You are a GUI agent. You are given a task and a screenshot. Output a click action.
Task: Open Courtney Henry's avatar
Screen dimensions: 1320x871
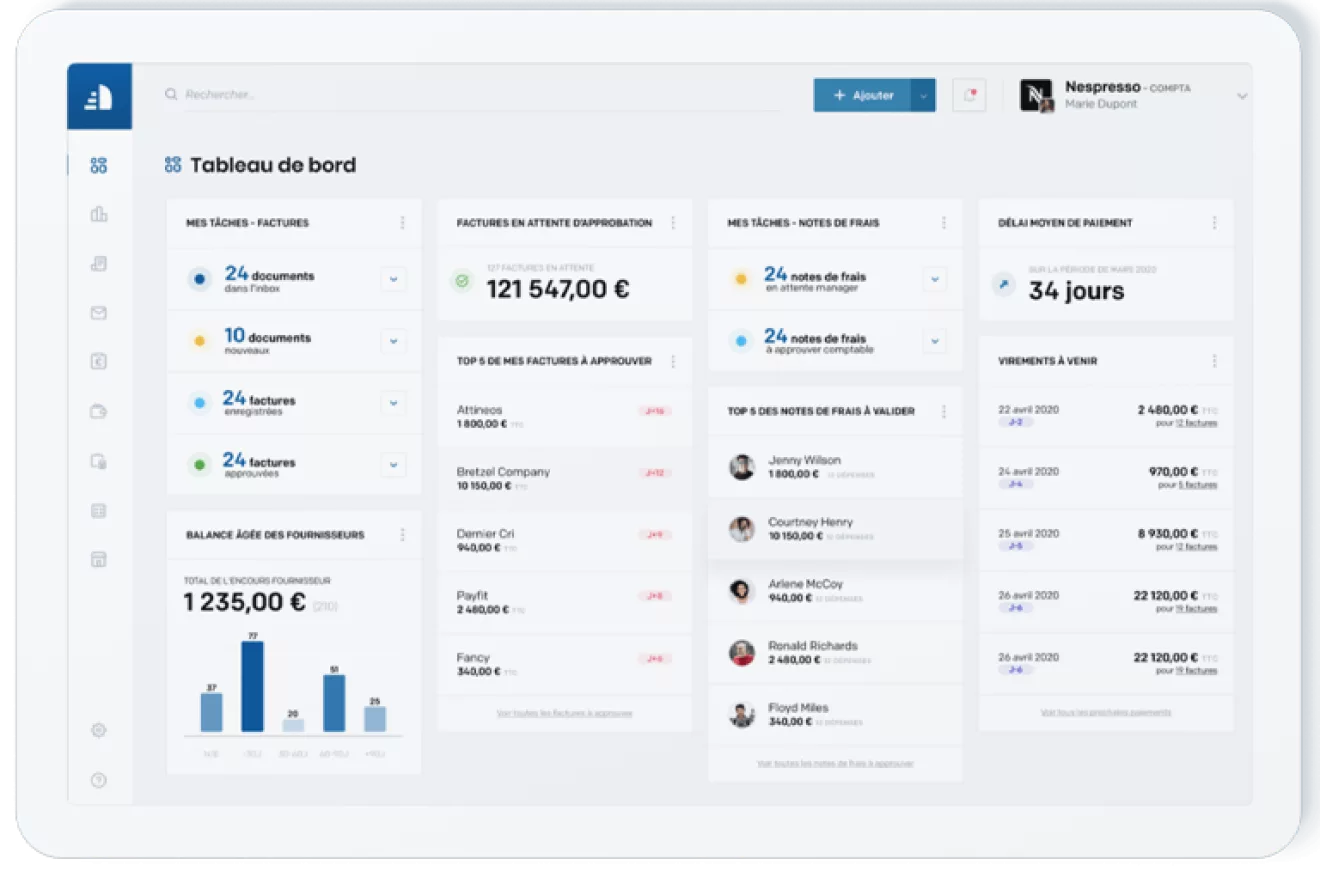(741, 529)
